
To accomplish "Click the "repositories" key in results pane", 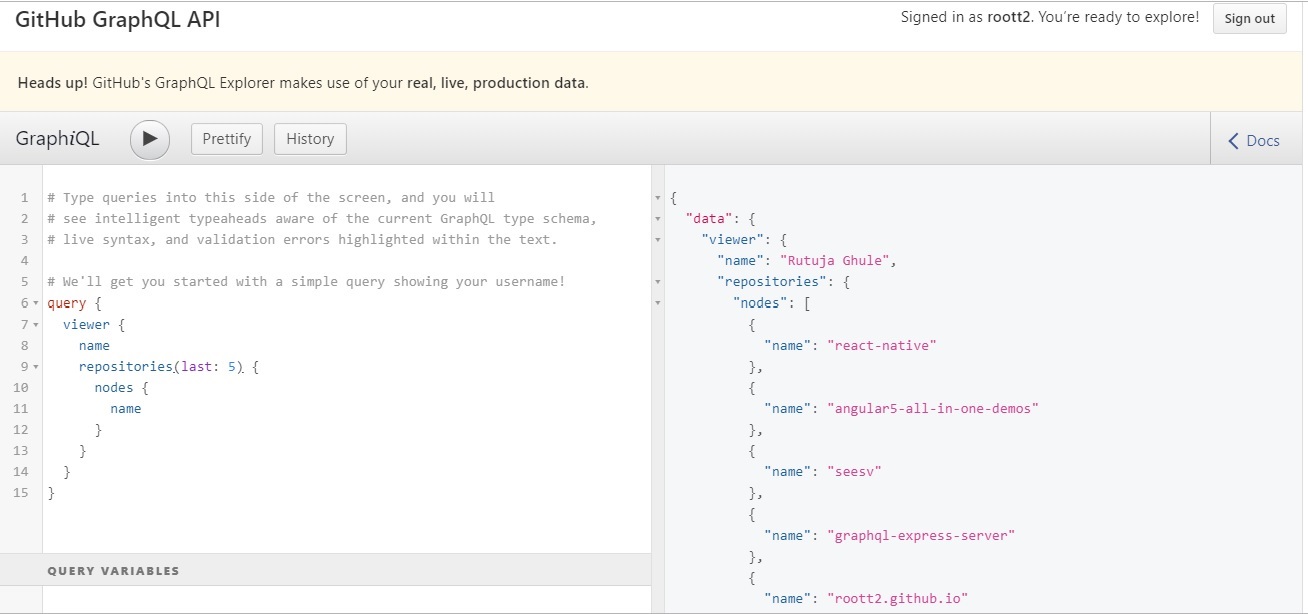I will coord(773,282).
